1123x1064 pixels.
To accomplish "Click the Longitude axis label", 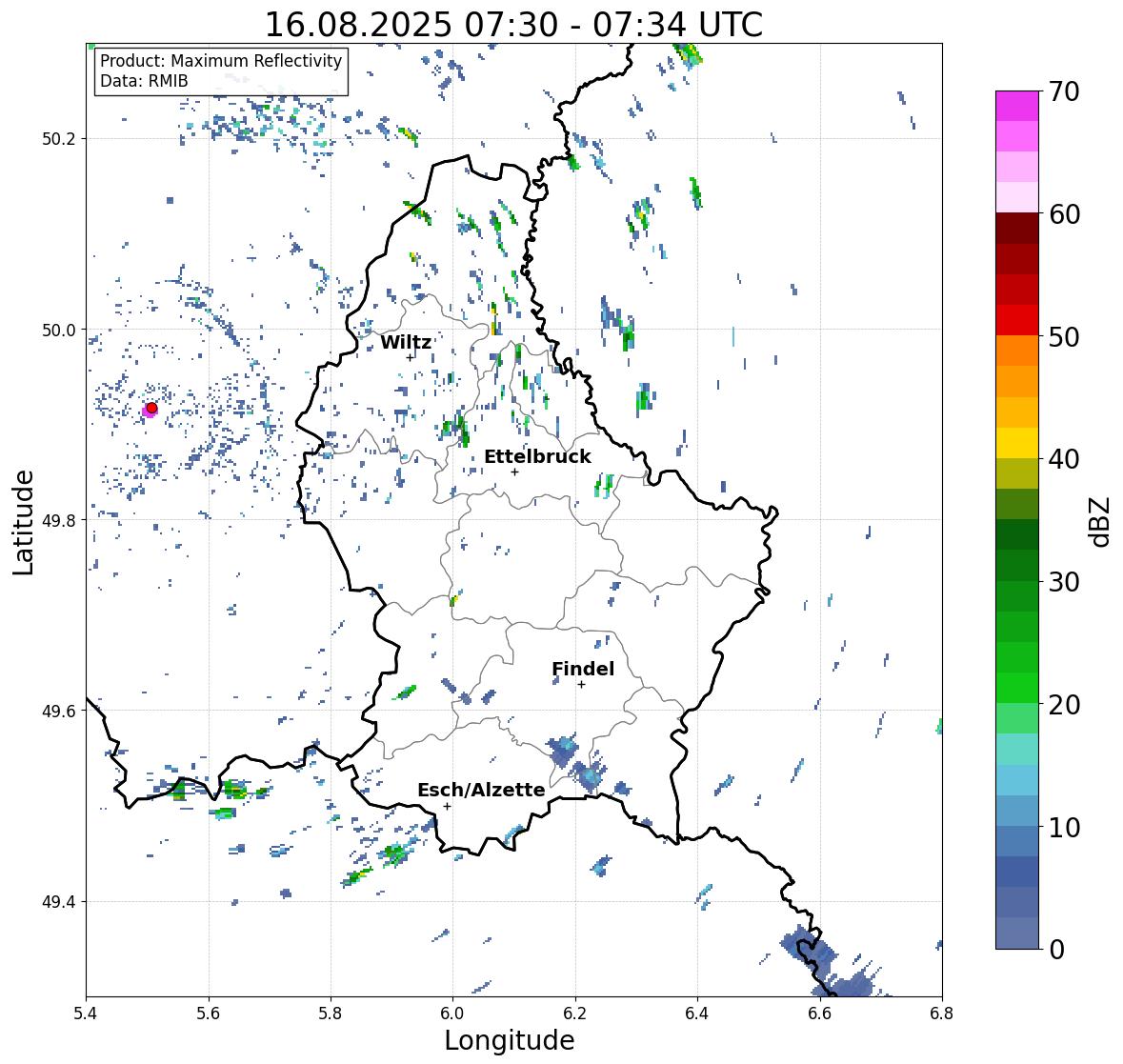I will [510, 1040].
